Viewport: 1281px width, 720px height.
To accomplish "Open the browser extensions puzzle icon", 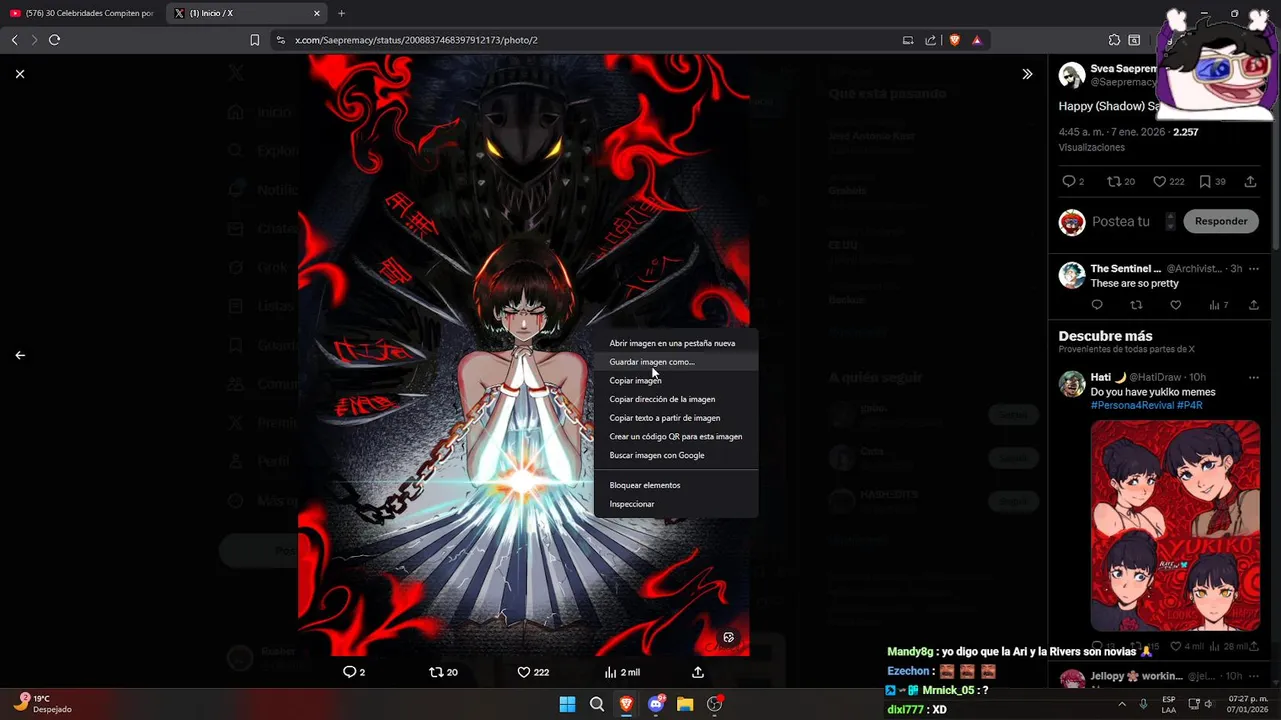I will point(1114,40).
